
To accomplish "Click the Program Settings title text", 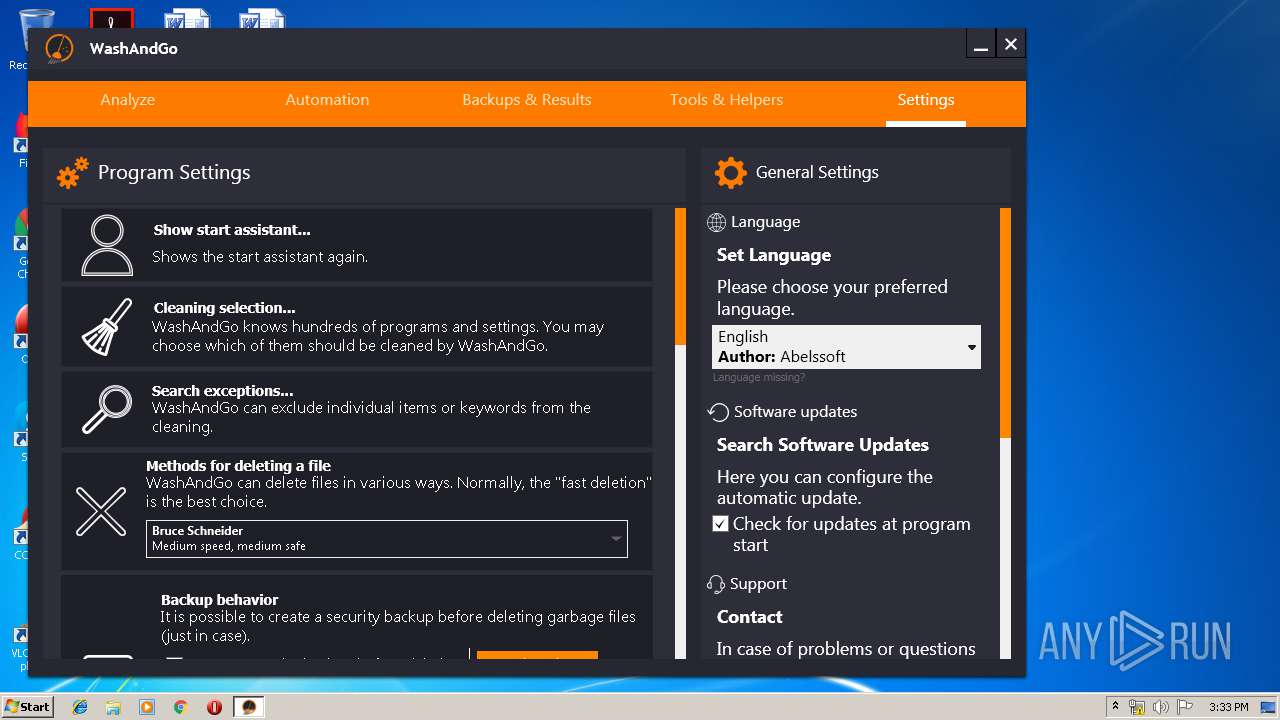I will pyautogui.click(x=174, y=173).
